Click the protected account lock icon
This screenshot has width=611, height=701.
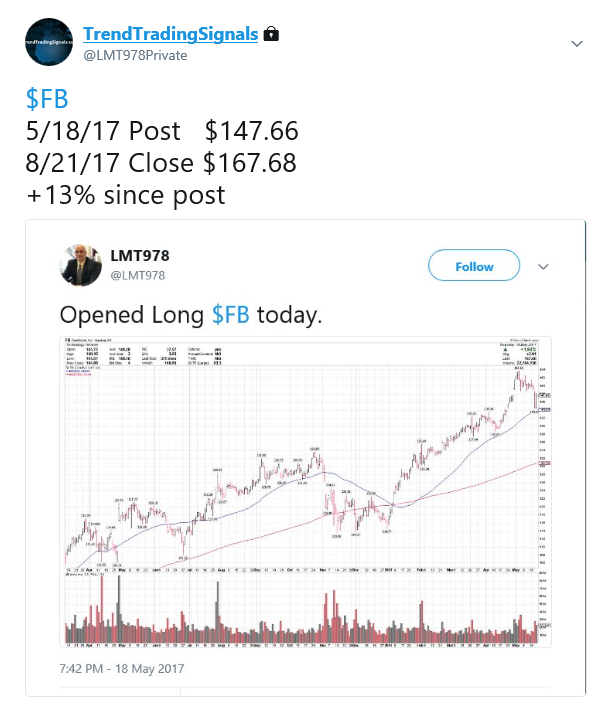tap(271, 34)
